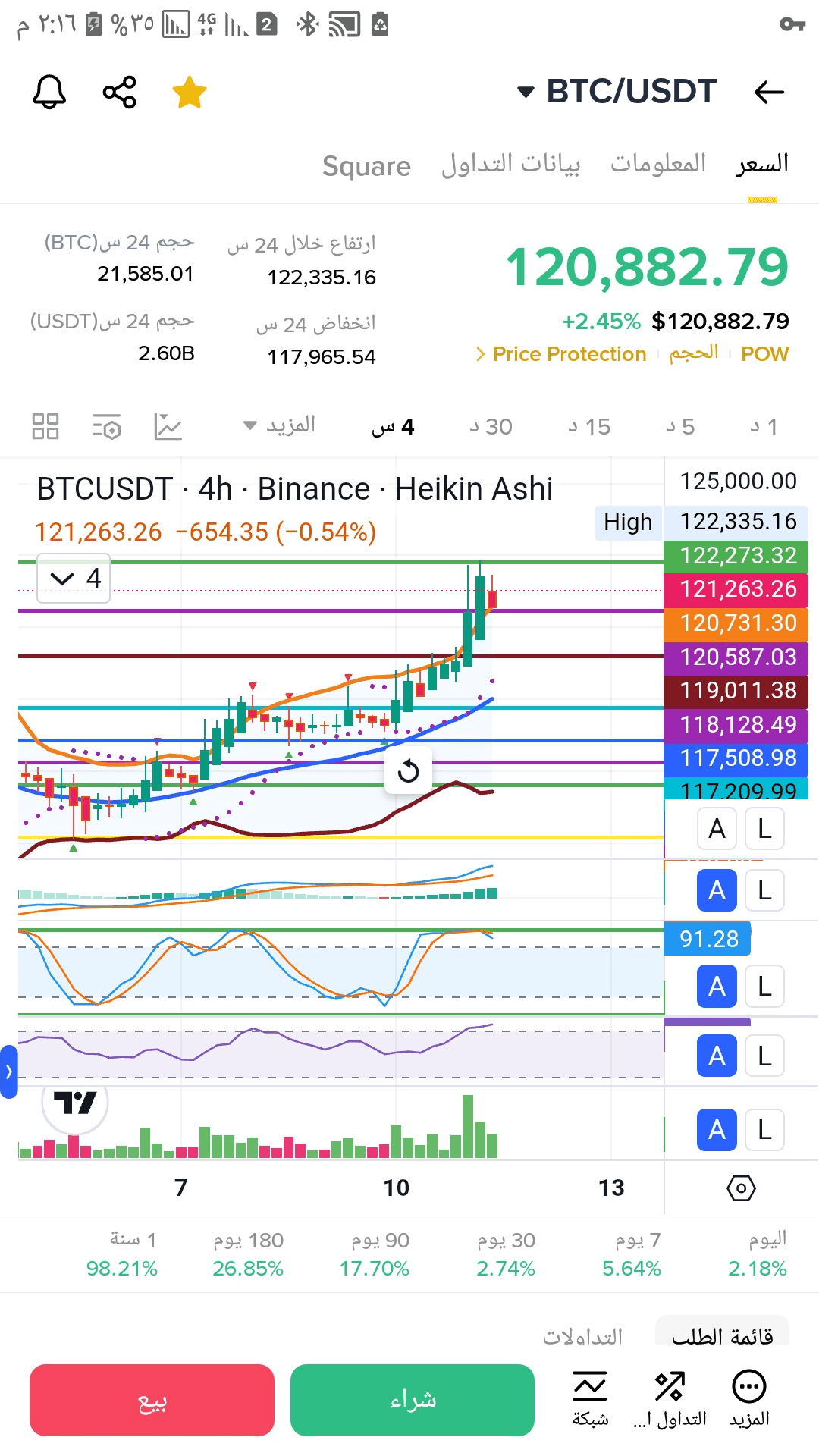This screenshot has width=819, height=1456.
Task: Open التداول trading bots icon
Action: (x=670, y=1400)
